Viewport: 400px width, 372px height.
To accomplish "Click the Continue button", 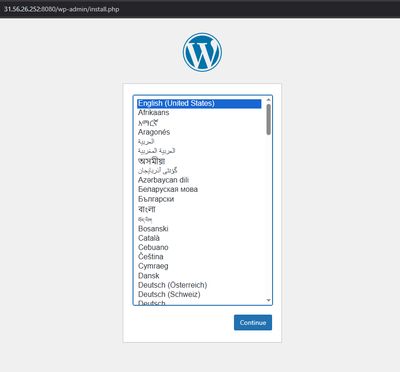I will coord(253,323).
